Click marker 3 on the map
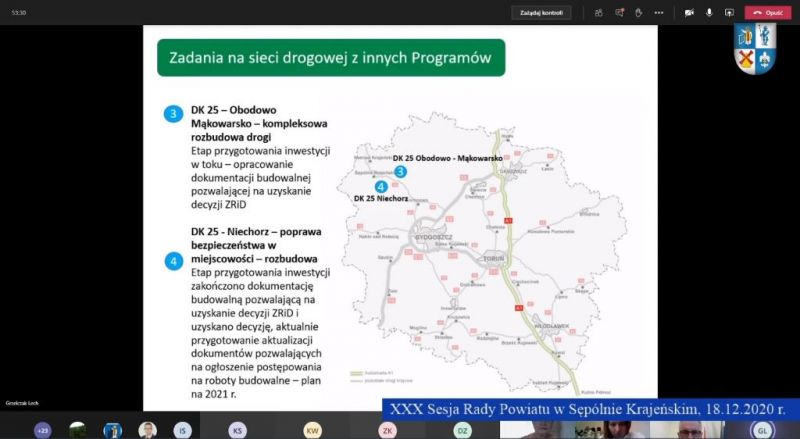Screen dimensions: 800x439 point(401,172)
